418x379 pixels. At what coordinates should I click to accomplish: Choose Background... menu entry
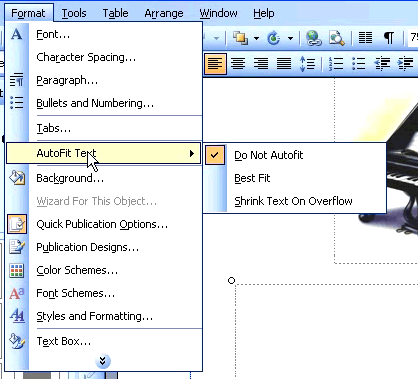[104, 178]
